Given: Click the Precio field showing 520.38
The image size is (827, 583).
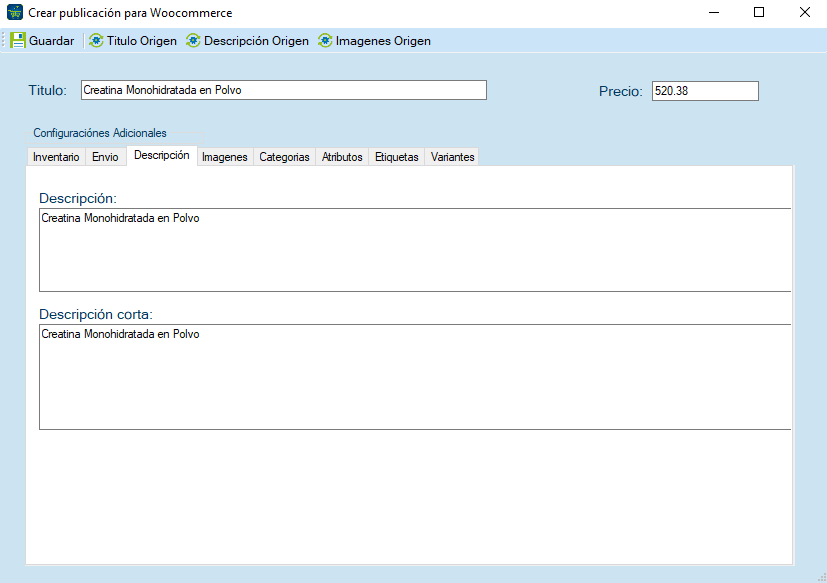Looking at the screenshot, I should 705,91.
